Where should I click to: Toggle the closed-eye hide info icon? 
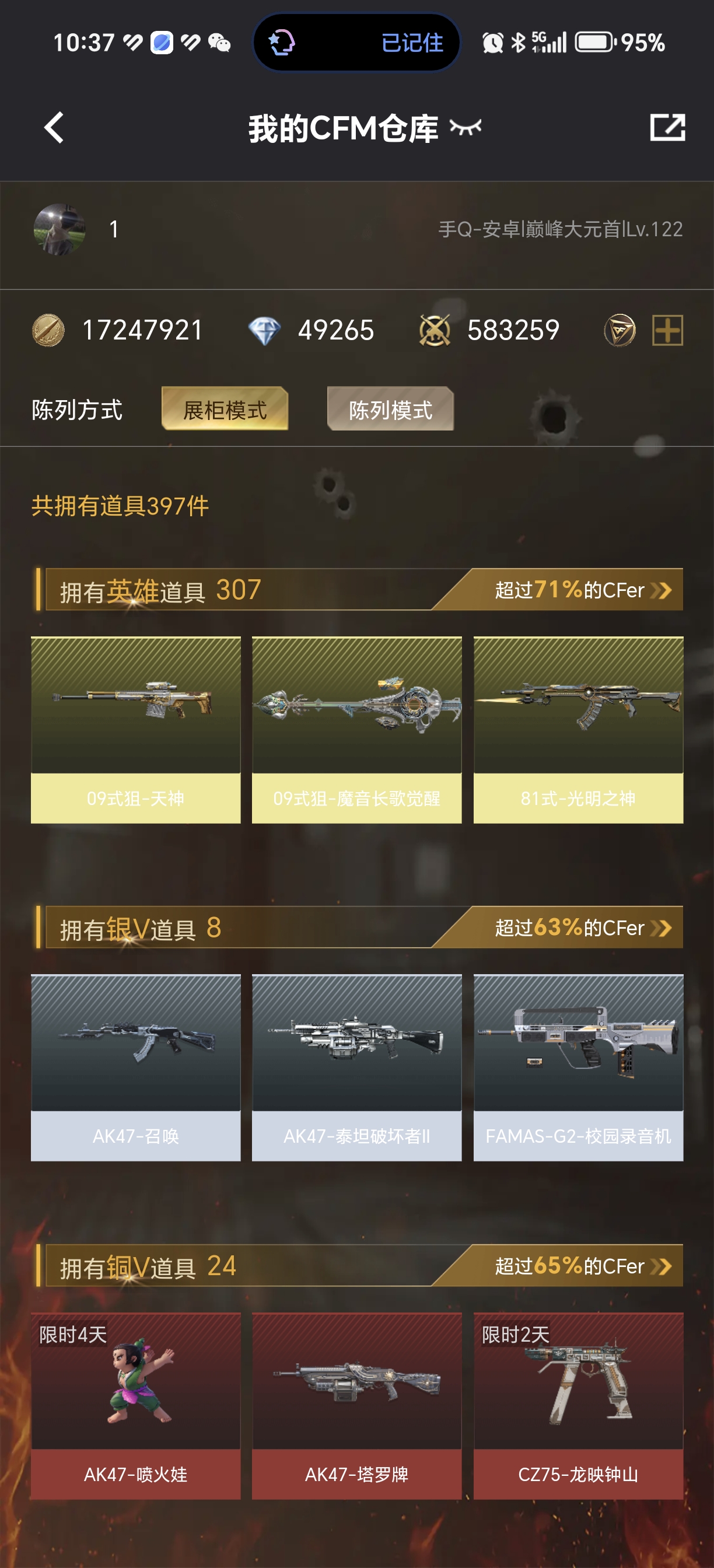click(466, 127)
